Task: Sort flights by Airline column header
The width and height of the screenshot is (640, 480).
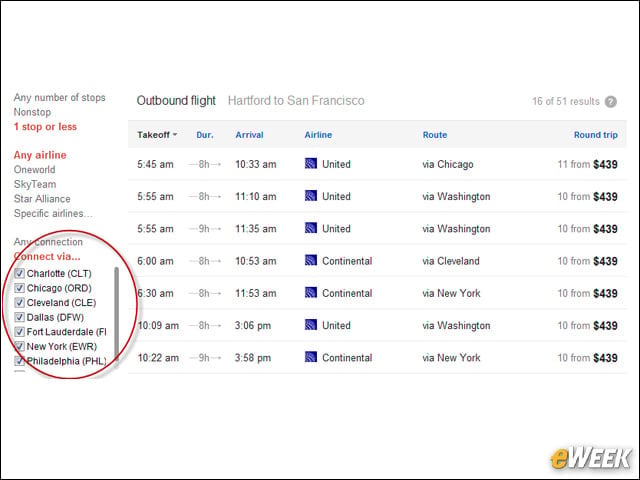Action: 318,135
